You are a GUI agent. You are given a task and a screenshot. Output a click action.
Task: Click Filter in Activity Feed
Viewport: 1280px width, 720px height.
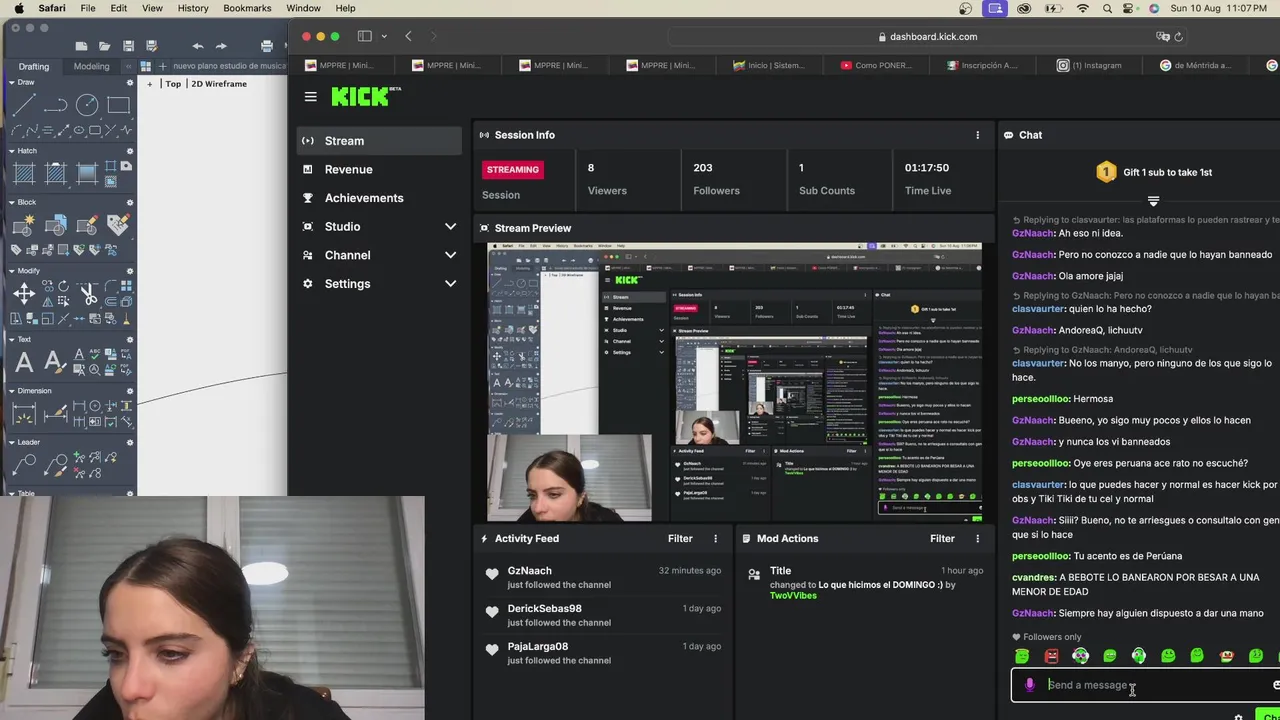click(680, 538)
